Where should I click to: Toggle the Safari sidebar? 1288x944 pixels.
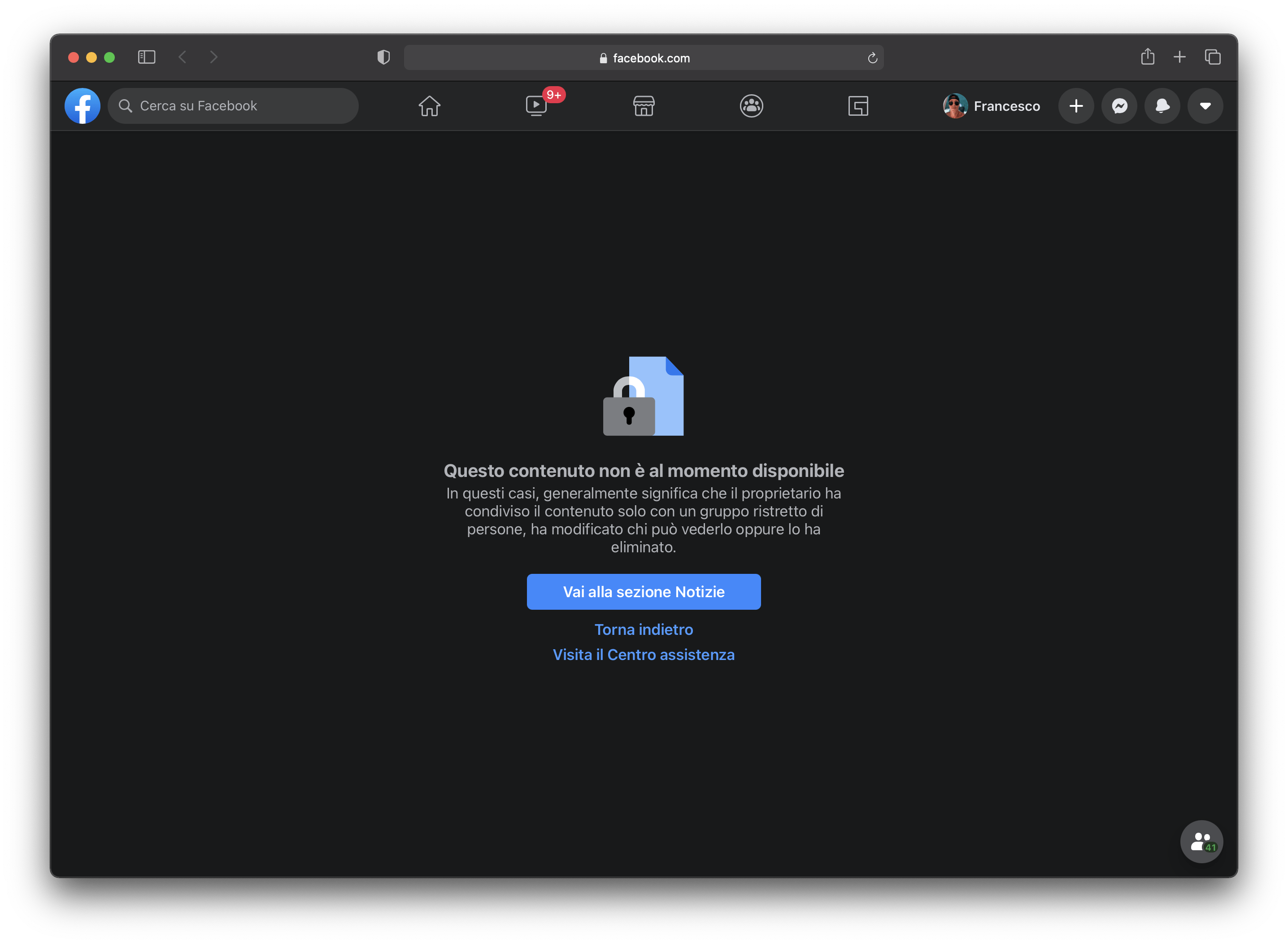point(147,57)
